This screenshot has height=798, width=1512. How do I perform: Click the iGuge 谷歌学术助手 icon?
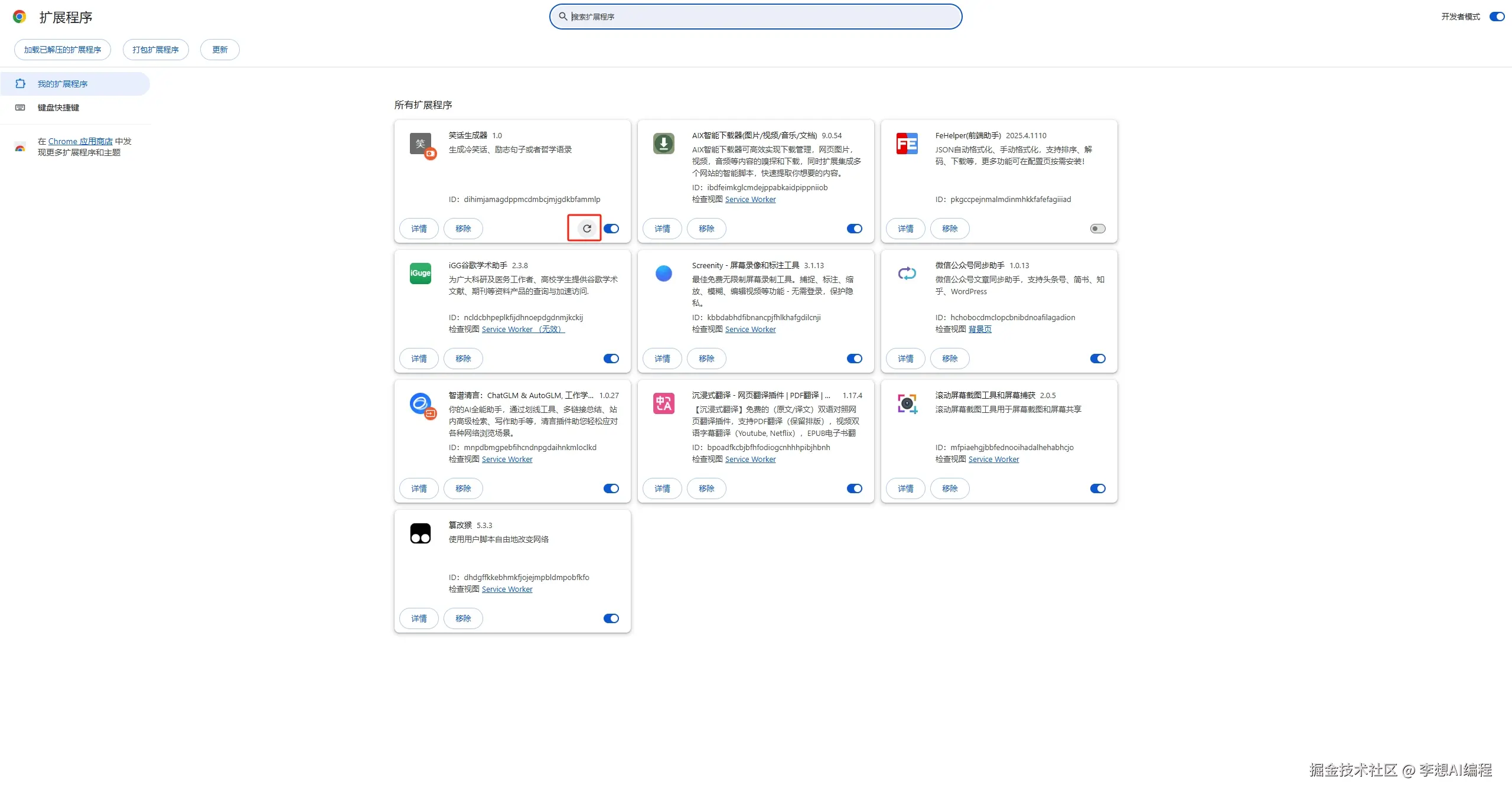pos(420,273)
